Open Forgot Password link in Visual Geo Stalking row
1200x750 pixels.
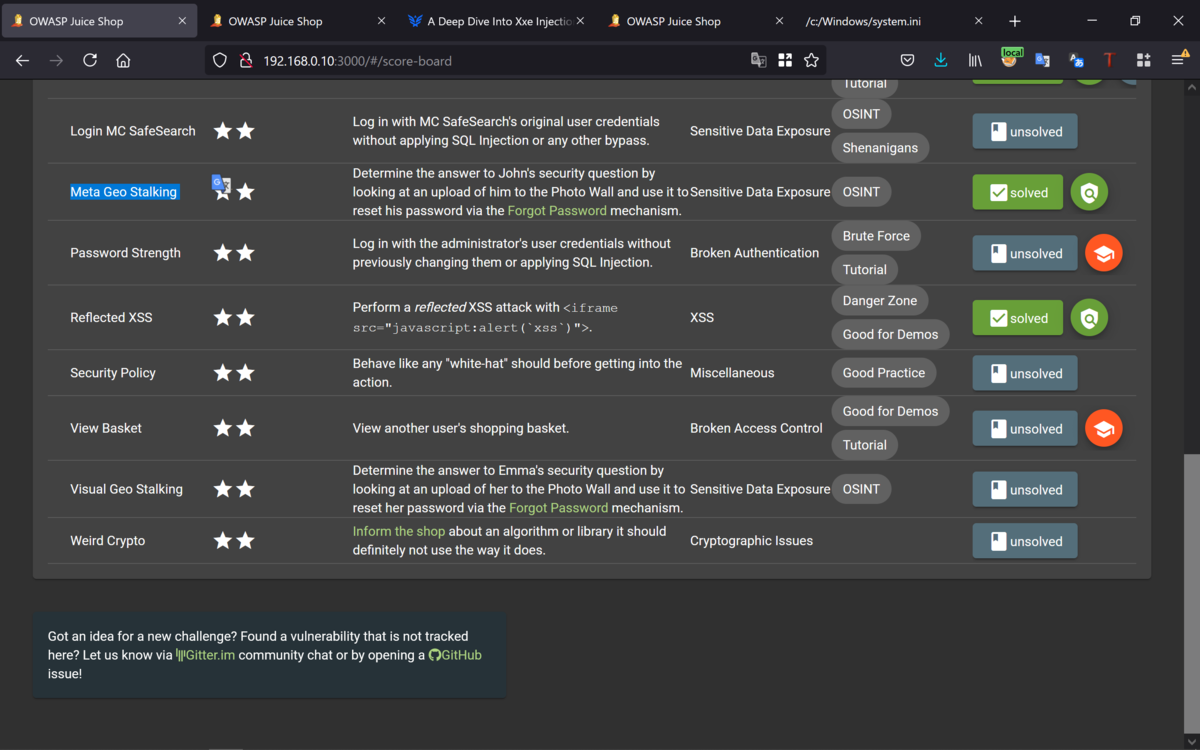pyautogui.click(x=558, y=508)
